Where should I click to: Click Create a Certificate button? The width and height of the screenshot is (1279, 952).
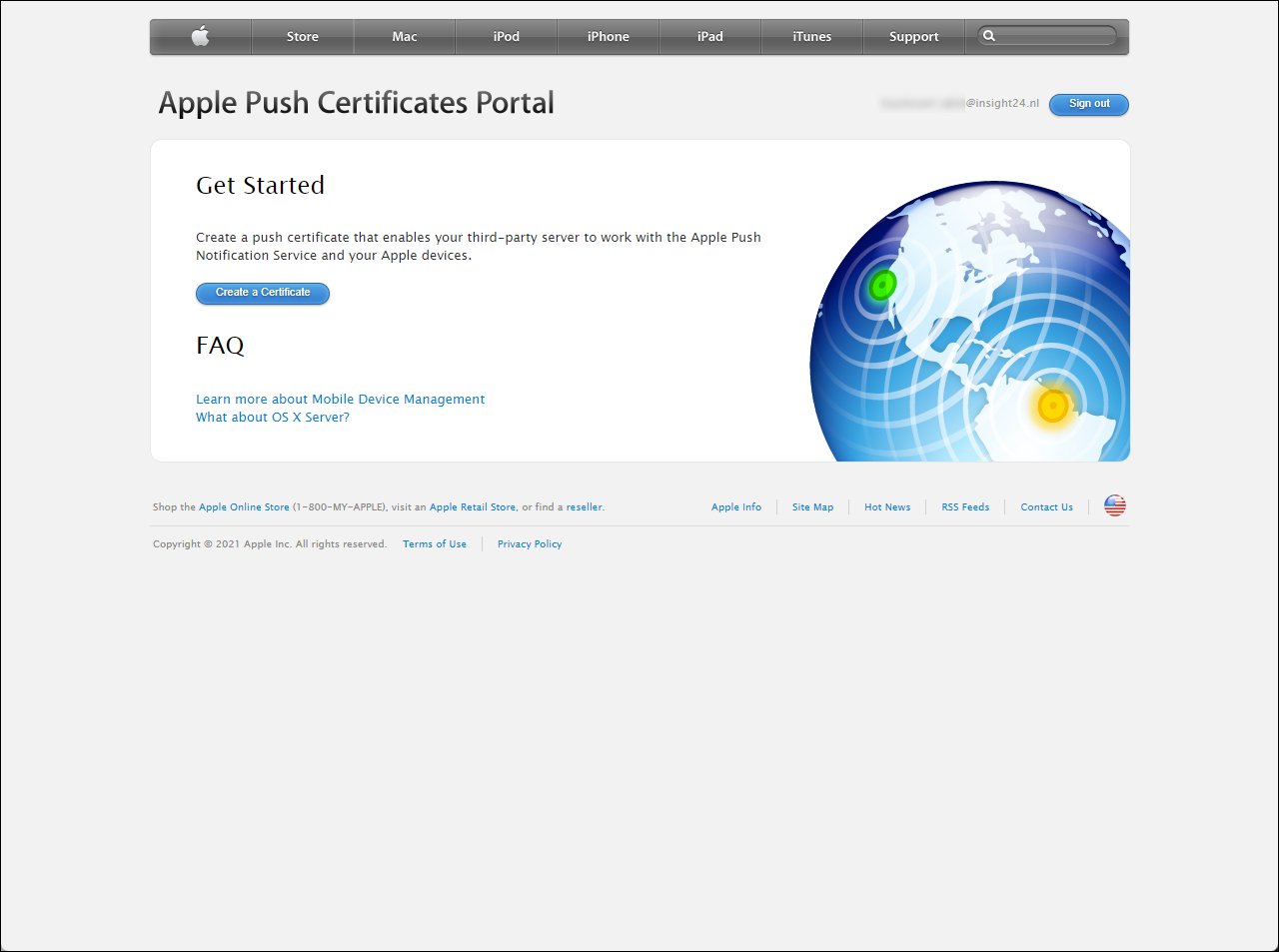(x=263, y=293)
